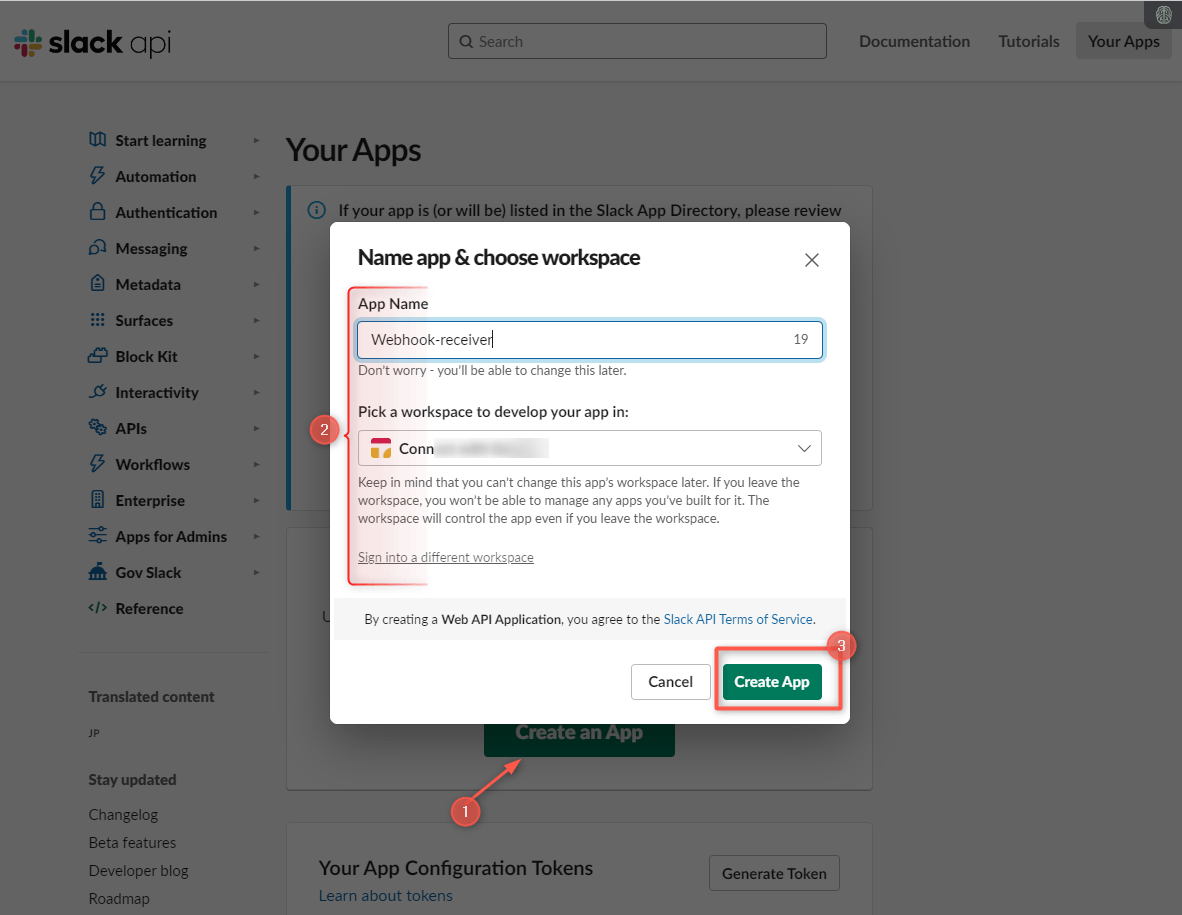Click the Metadata sidebar icon
This screenshot has height=915, width=1182.
pyautogui.click(x=97, y=284)
